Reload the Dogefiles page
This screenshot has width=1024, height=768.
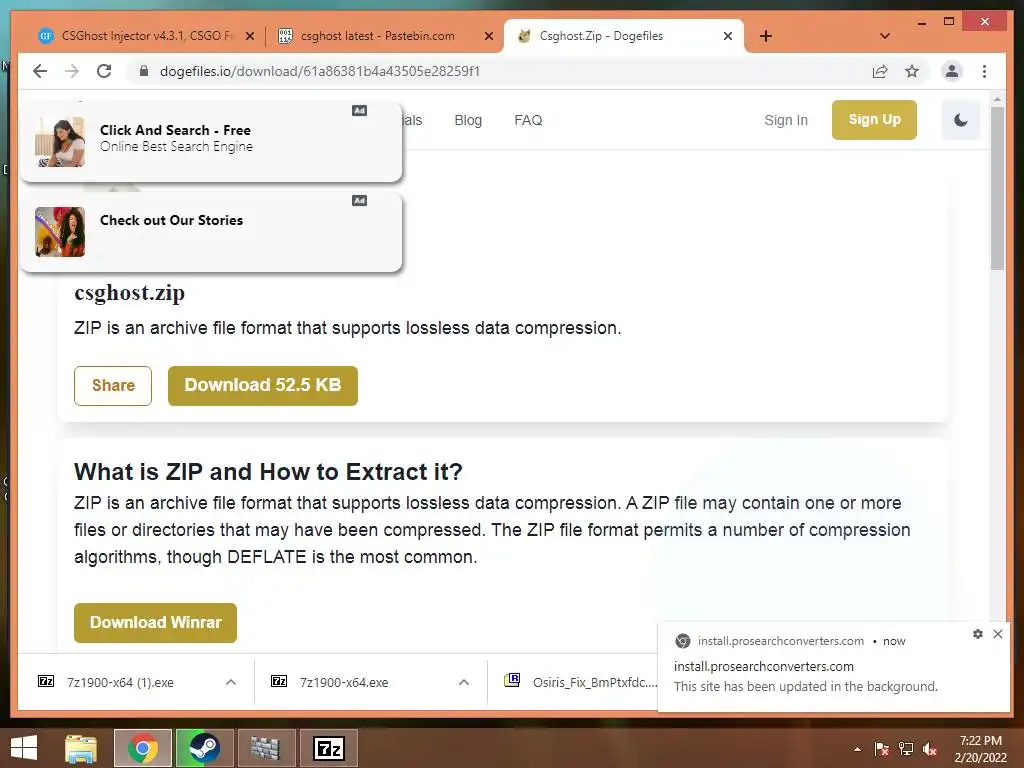click(104, 71)
